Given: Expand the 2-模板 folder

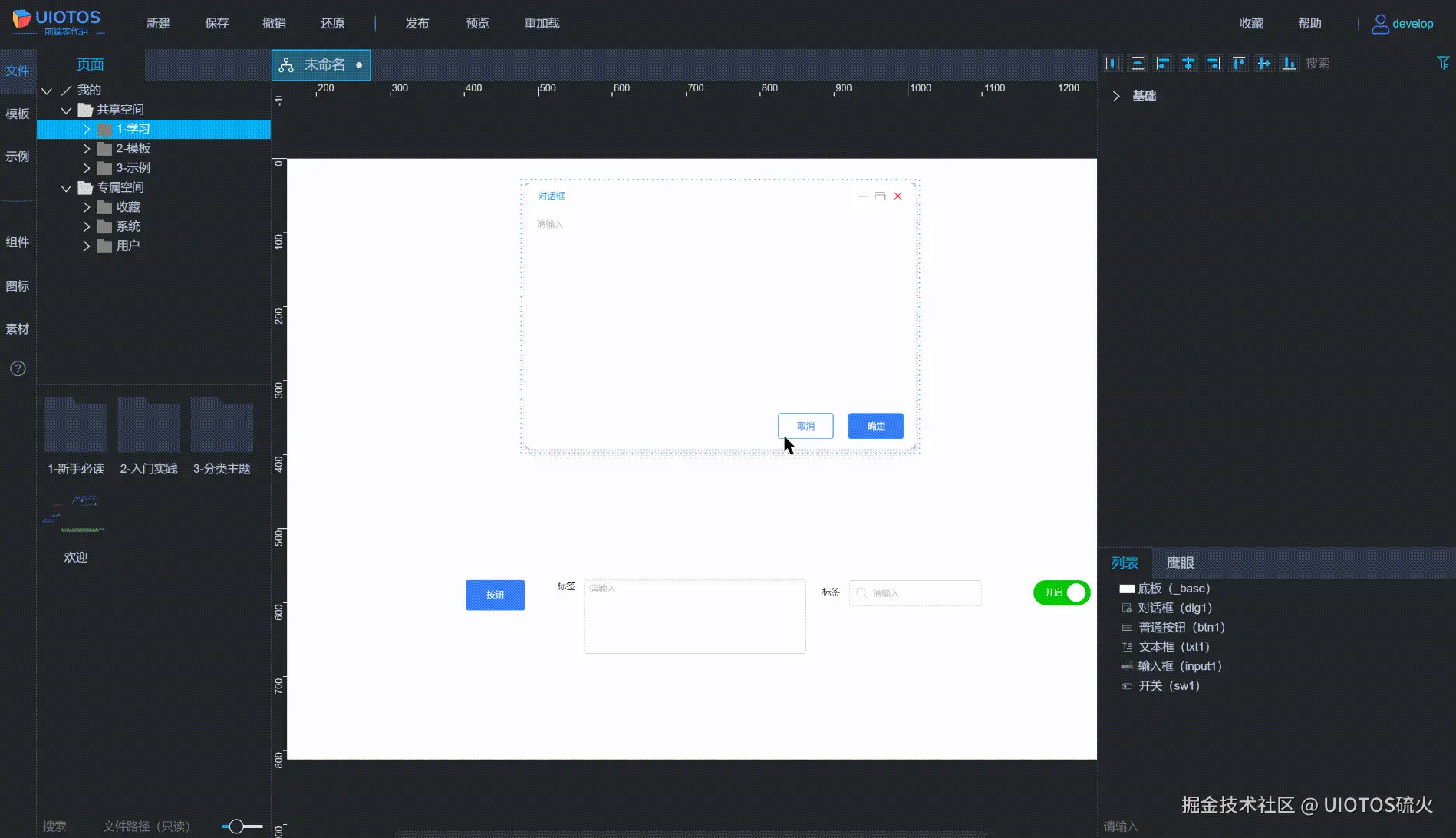Looking at the screenshot, I should coord(87,149).
